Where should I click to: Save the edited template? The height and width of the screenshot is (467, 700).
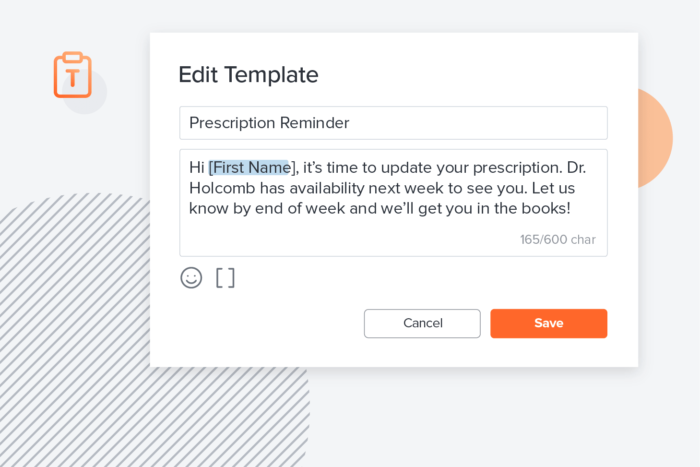pyautogui.click(x=549, y=323)
